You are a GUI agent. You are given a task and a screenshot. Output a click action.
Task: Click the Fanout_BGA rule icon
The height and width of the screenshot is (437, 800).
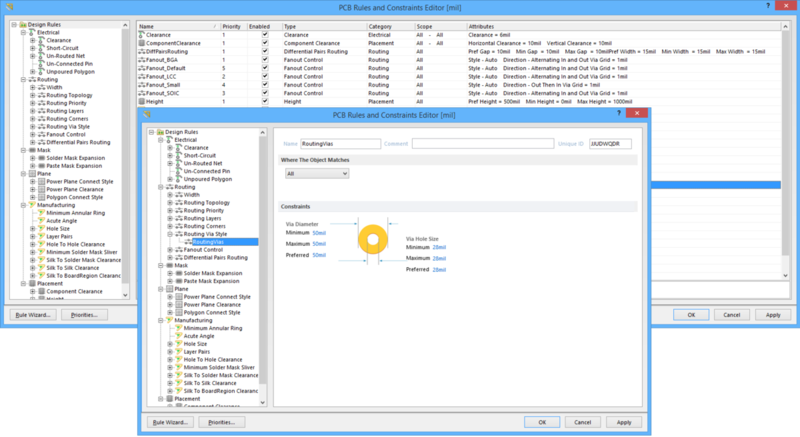140,61
